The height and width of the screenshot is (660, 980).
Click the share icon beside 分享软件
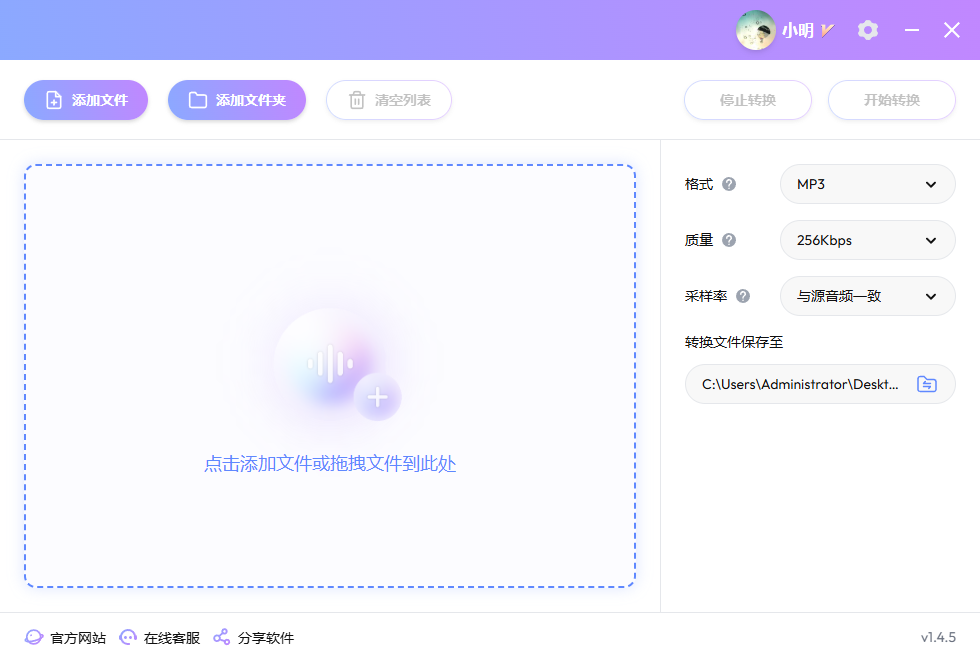[221, 638]
